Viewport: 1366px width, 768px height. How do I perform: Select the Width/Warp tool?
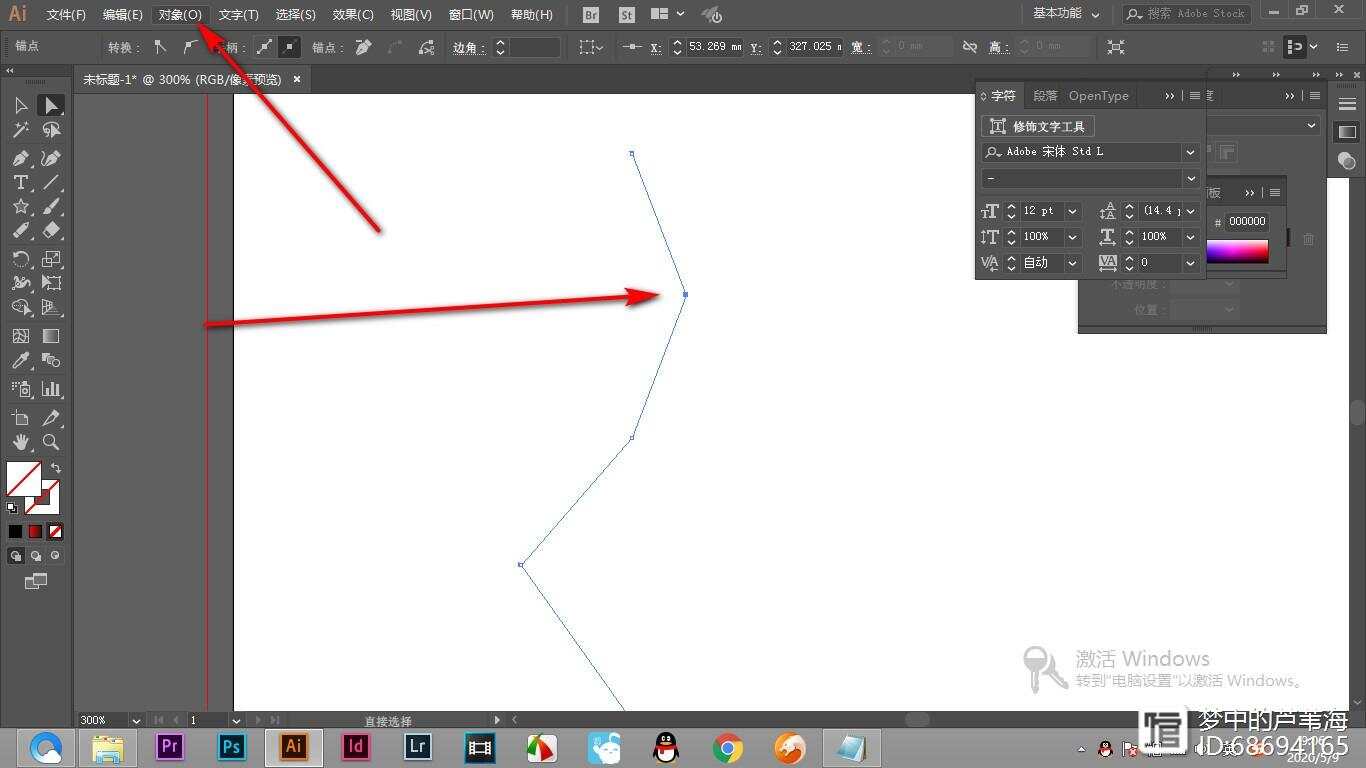21,283
